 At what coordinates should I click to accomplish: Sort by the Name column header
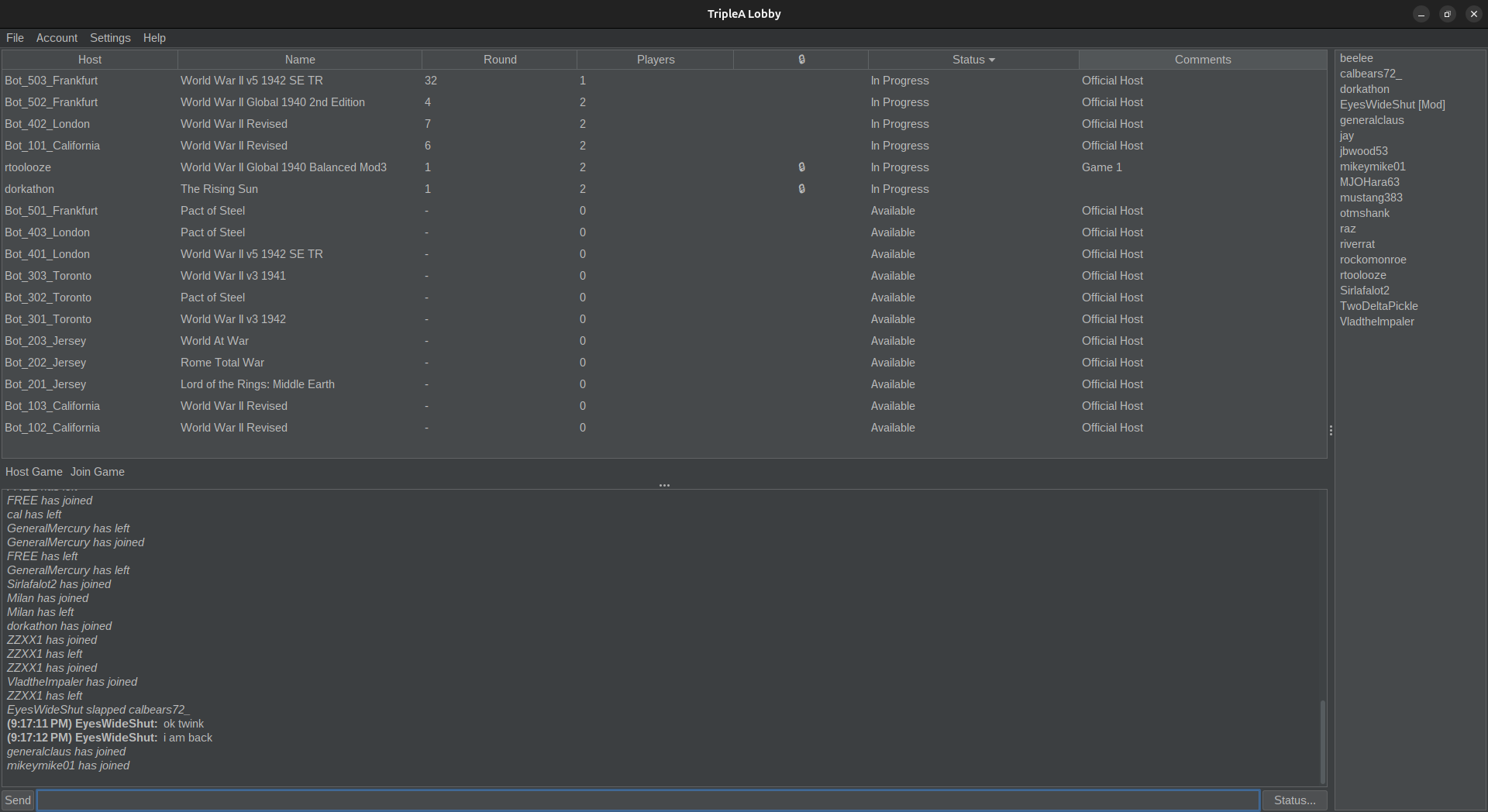[x=300, y=60]
